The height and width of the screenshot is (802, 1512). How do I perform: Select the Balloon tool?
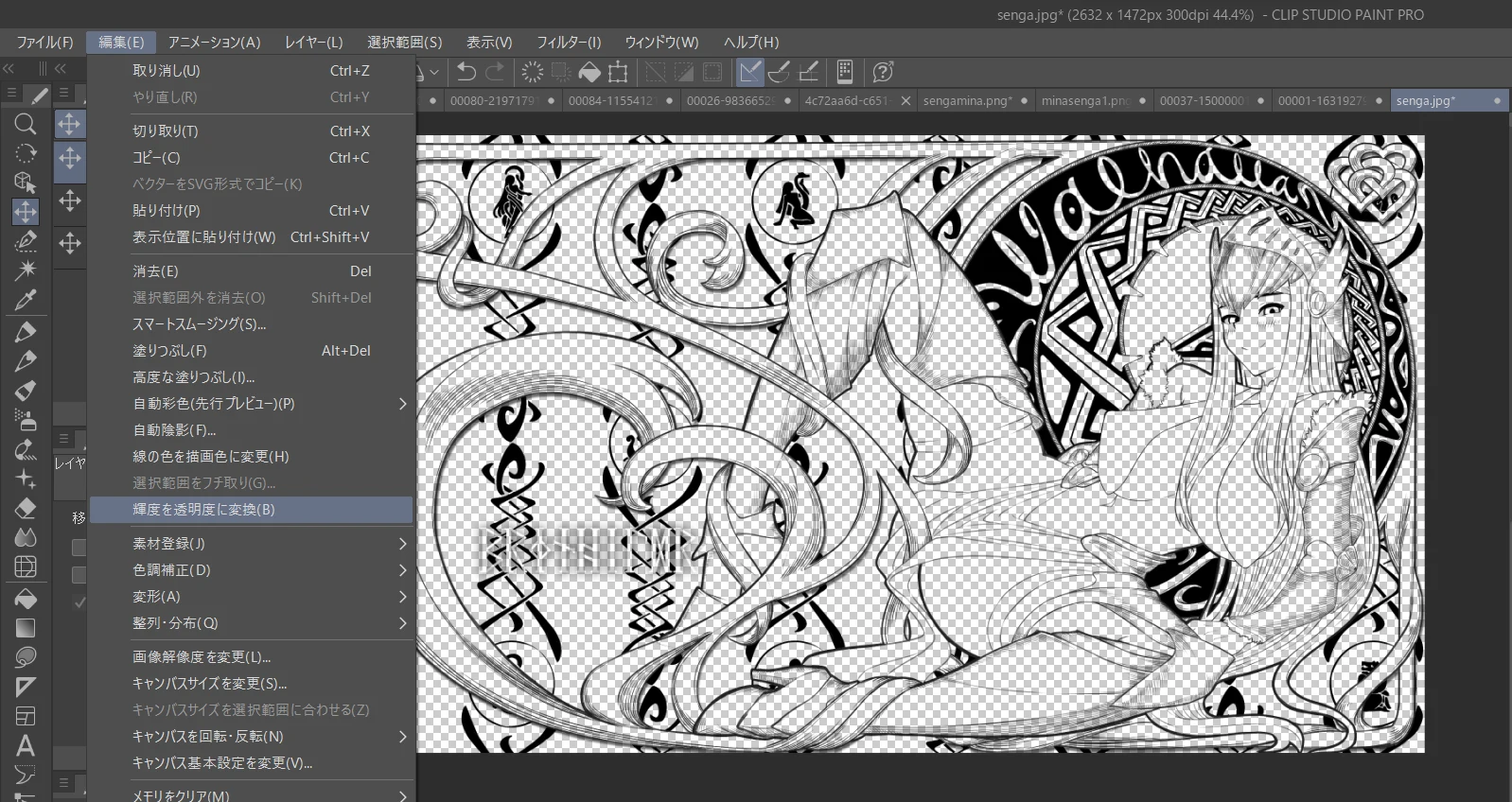pyautogui.click(x=26, y=775)
